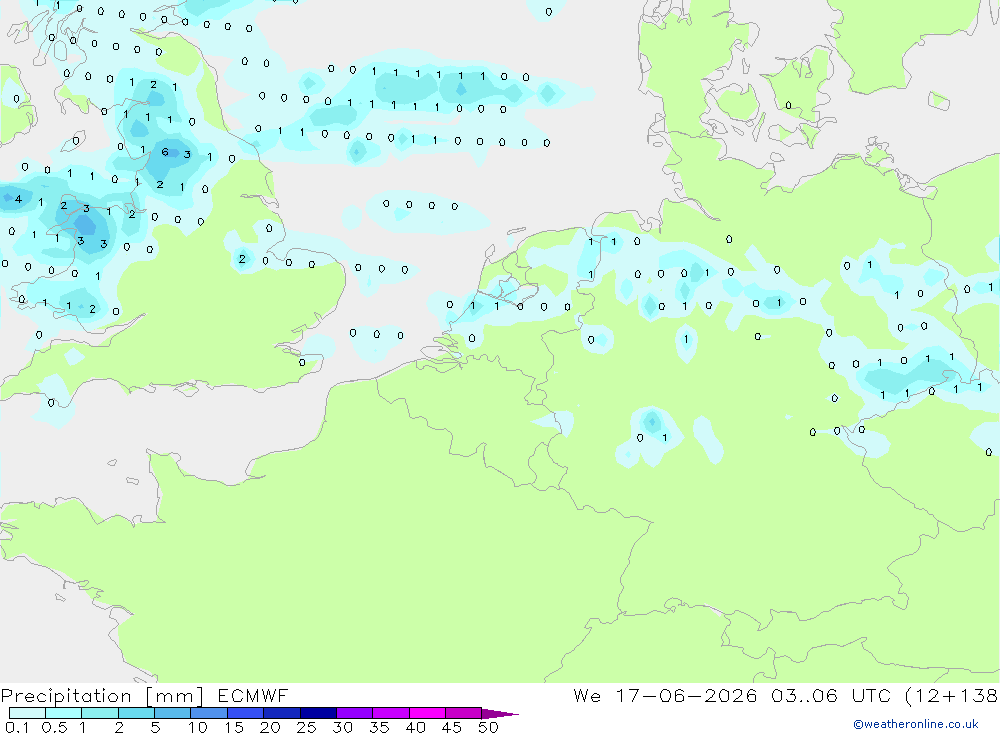Select the legend swatch between 2 and 5

coord(136,713)
